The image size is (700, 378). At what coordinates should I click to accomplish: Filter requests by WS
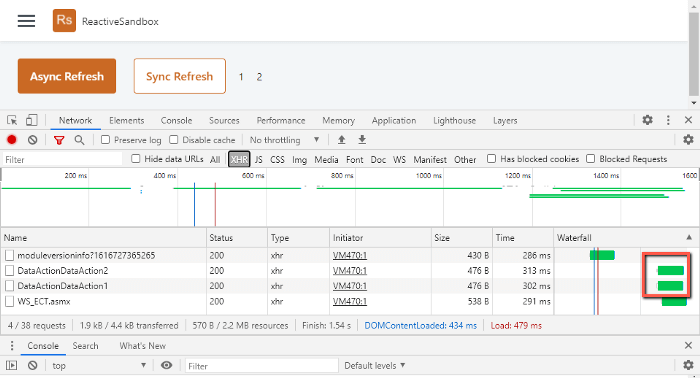pos(400,159)
